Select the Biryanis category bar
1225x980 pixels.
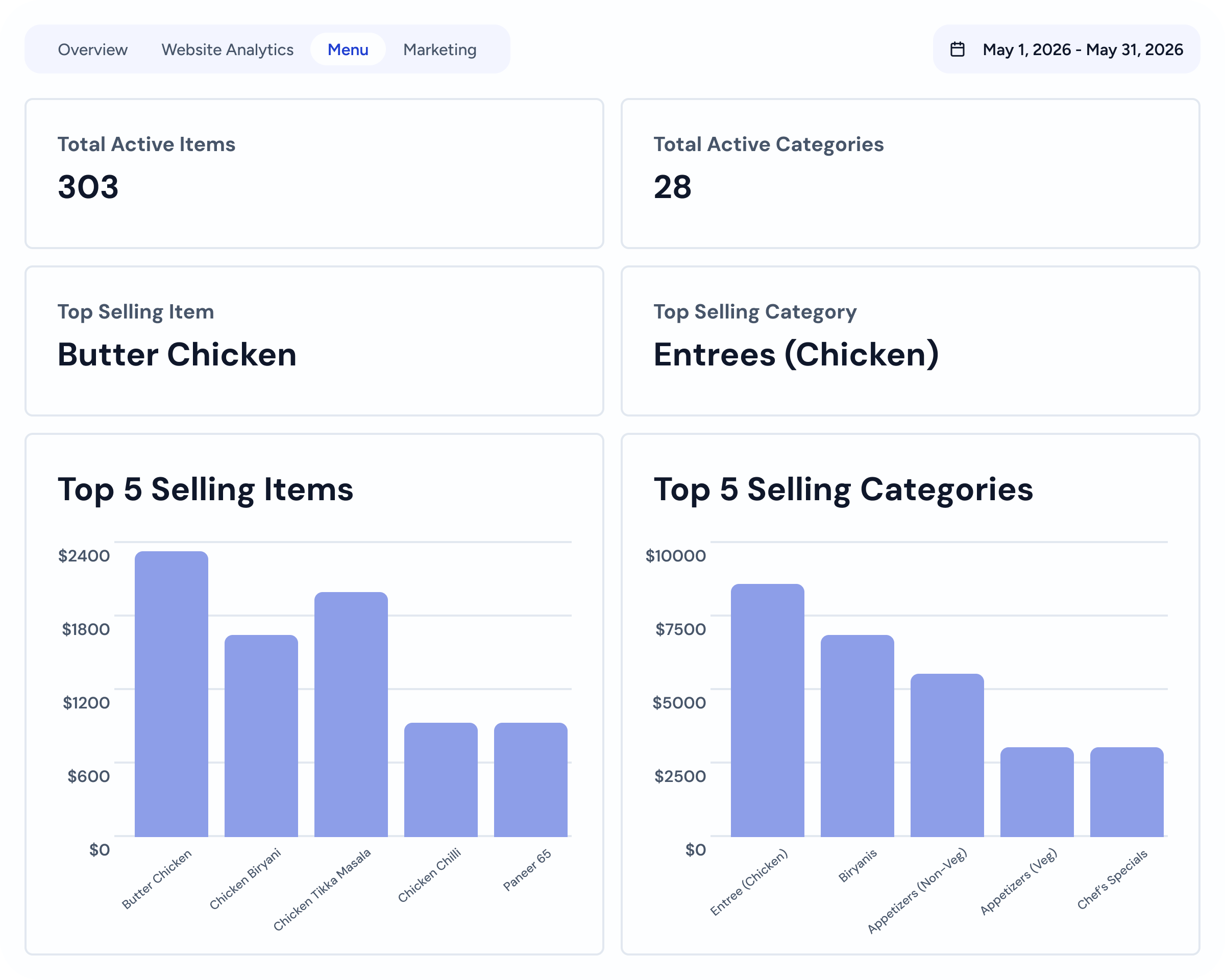pyautogui.click(x=857, y=736)
